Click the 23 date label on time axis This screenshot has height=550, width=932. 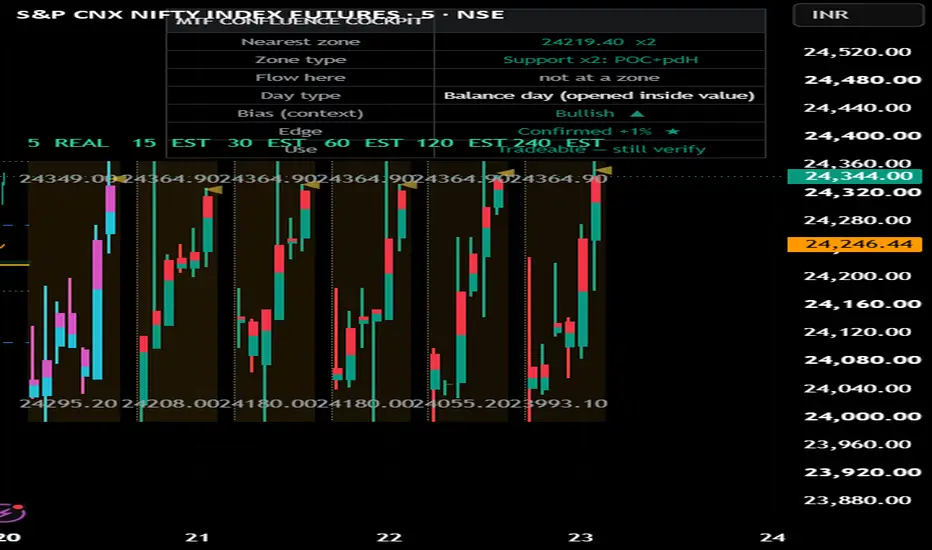coord(581,538)
